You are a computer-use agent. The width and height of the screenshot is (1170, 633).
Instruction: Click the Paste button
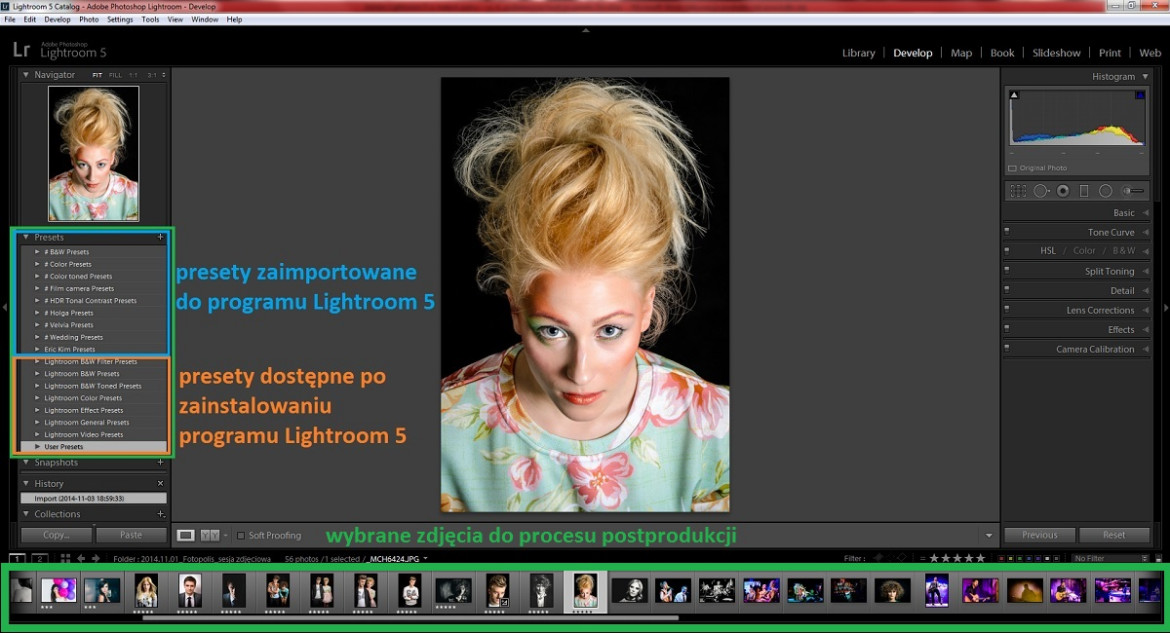point(131,534)
